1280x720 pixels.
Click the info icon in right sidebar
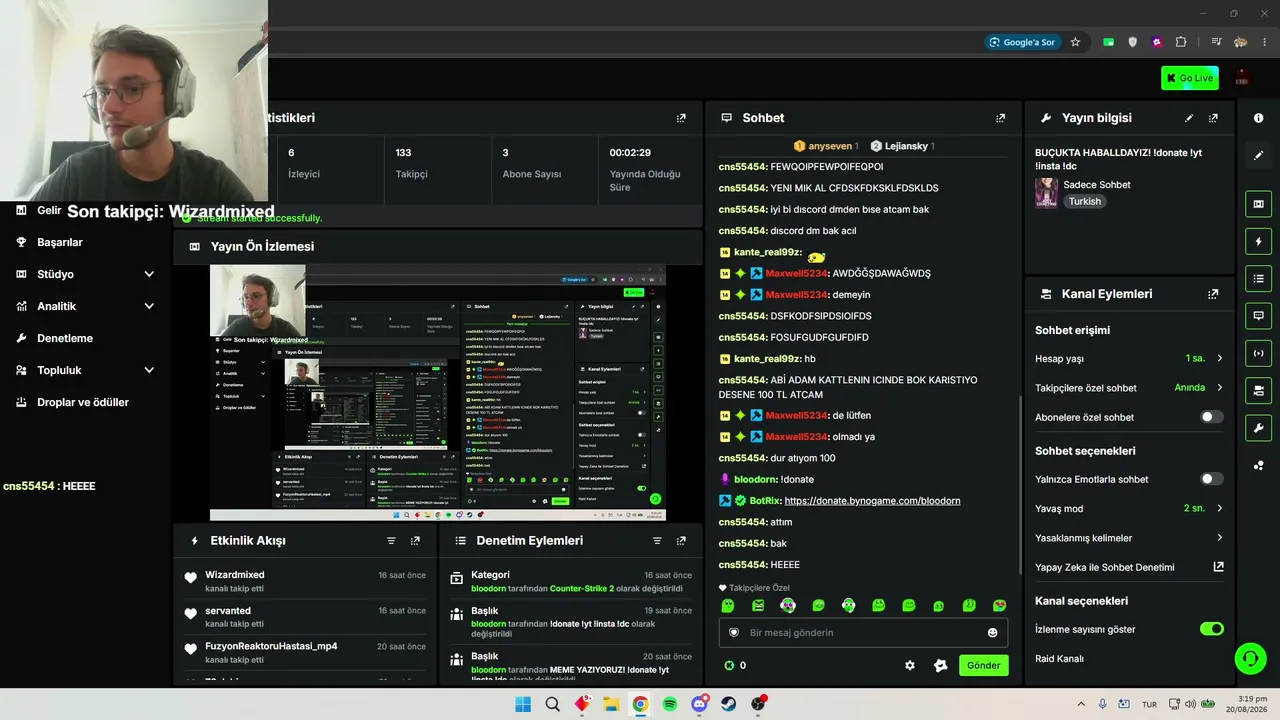pos(1258,118)
